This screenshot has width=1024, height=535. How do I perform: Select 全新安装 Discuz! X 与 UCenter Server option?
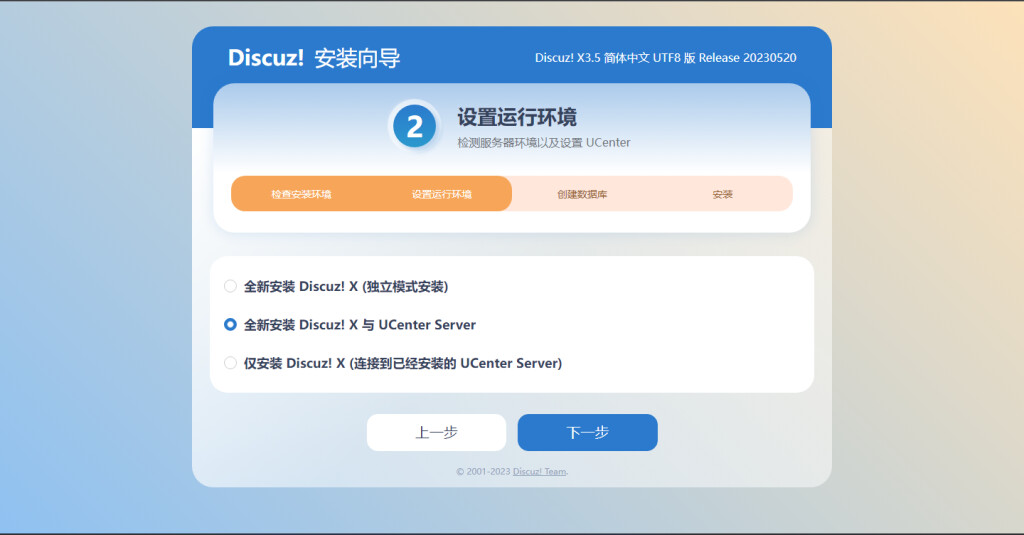(x=230, y=325)
